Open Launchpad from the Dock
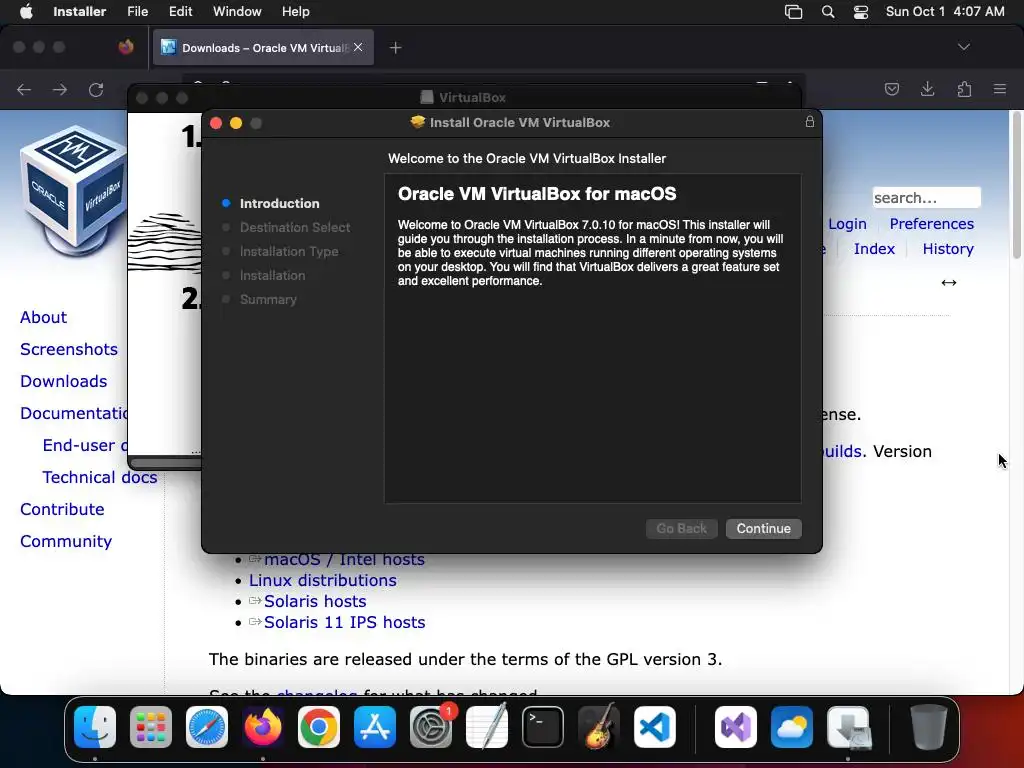1024x768 pixels. 151,727
